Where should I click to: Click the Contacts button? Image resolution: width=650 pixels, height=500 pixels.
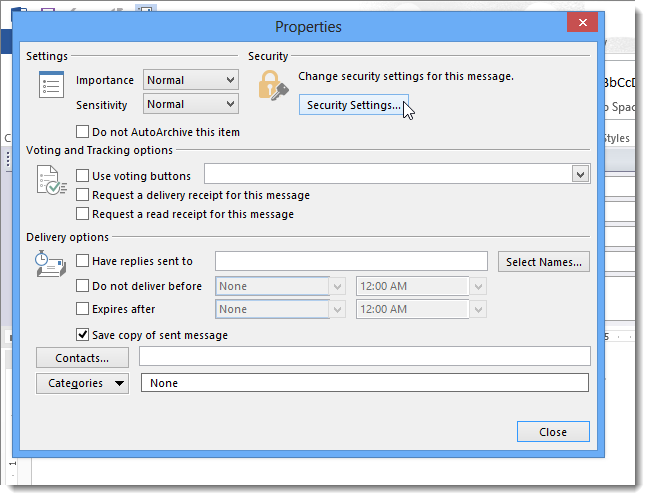pyautogui.click(x=82, y=358)
